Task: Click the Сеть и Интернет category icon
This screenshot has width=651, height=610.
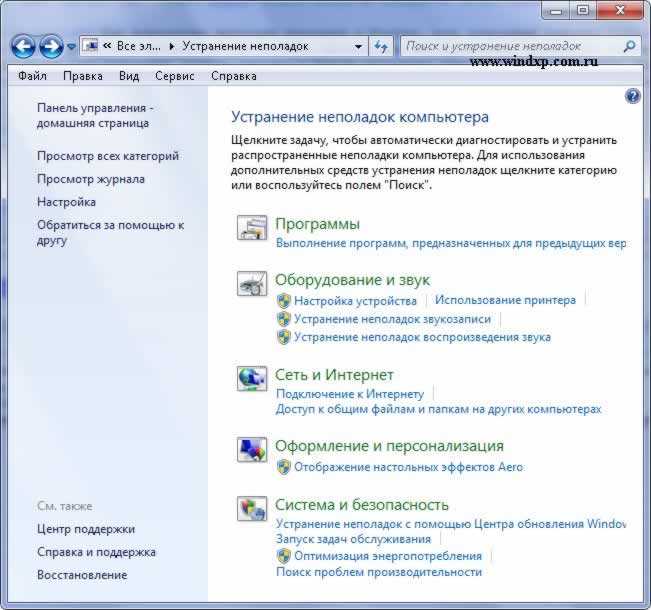Action: click(252, 378)
